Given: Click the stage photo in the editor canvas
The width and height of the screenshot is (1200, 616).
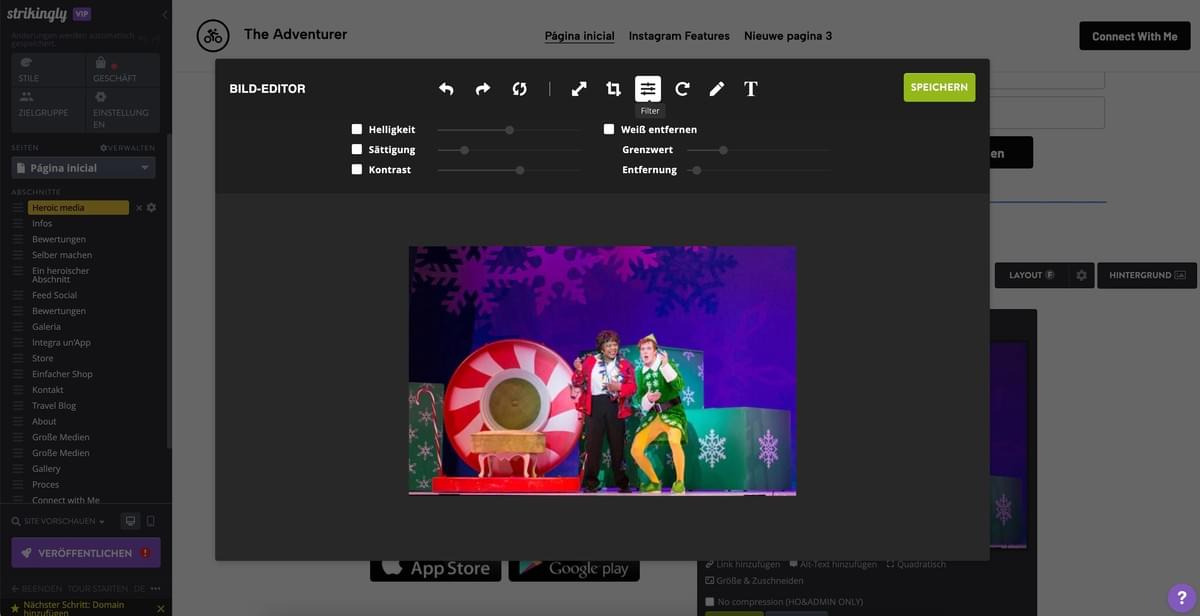Looking at the screenshot, I should pyautogui.click(x=602, y=370).
